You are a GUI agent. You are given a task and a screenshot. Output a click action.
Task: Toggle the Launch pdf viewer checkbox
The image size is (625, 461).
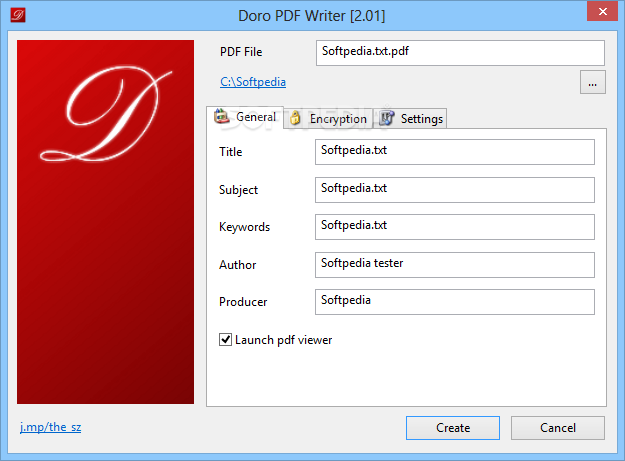pyautogui.click(x=225, y=339)
